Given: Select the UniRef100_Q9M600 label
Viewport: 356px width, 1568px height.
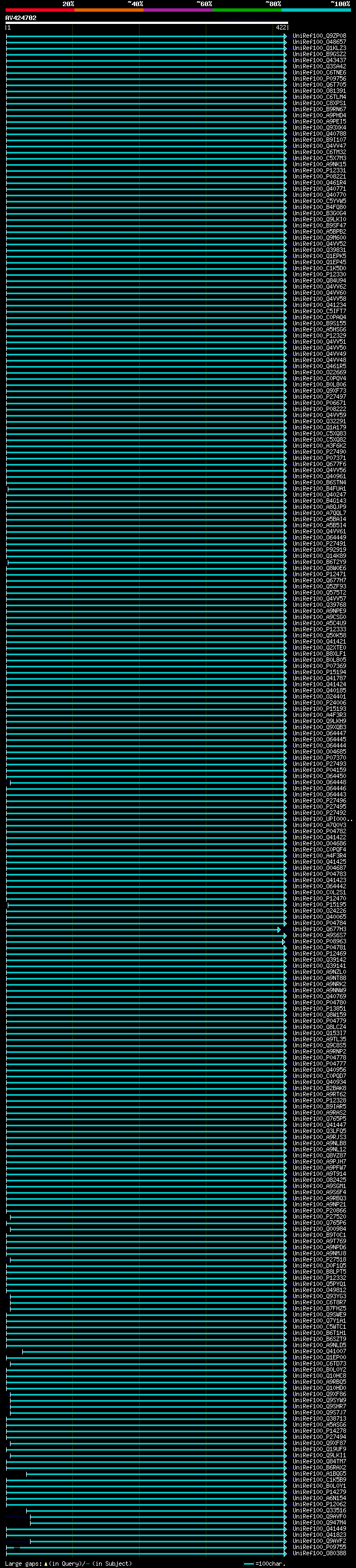Looking at the screenshot, I should pyautogui.click(x=319, y=238).
